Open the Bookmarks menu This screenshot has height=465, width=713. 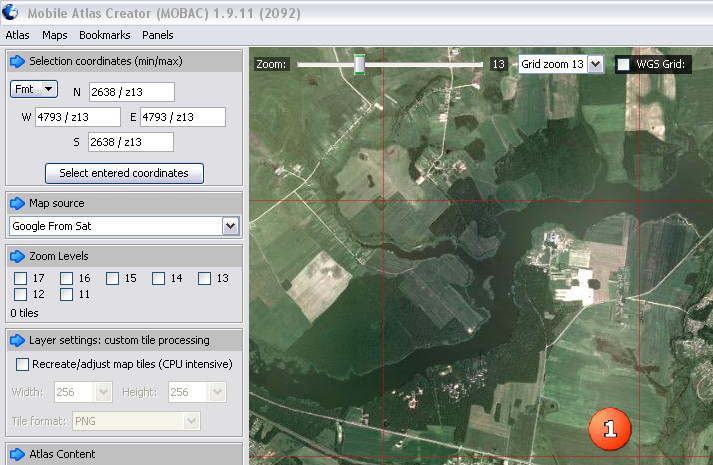[x=105, y=35]
